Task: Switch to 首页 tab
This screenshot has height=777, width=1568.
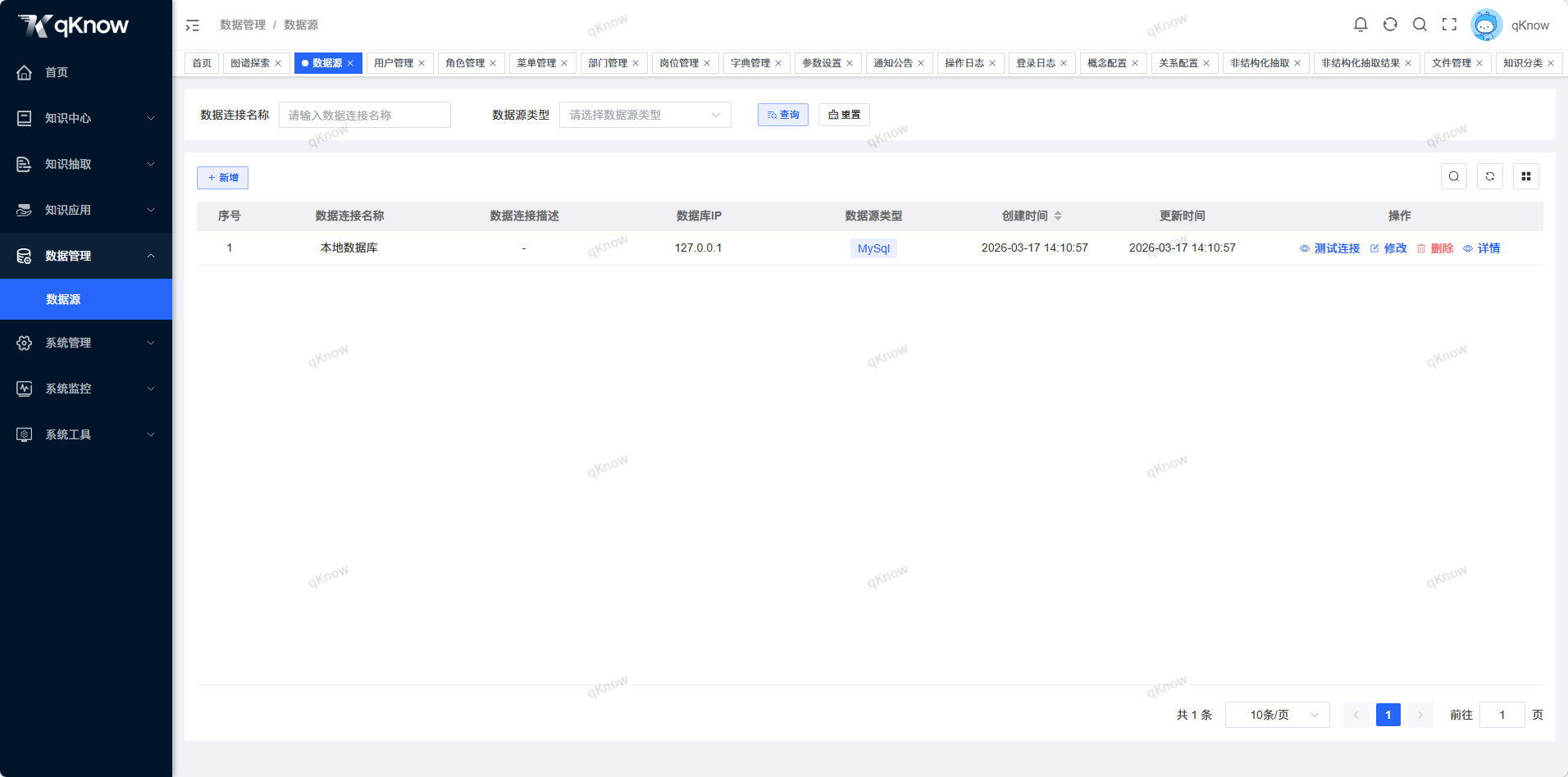Action: (x=202, y=63)
